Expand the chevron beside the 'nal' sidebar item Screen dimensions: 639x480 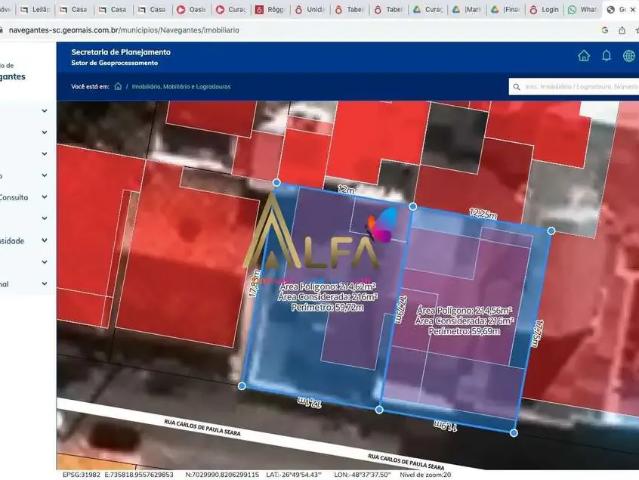tap(44, 284)
